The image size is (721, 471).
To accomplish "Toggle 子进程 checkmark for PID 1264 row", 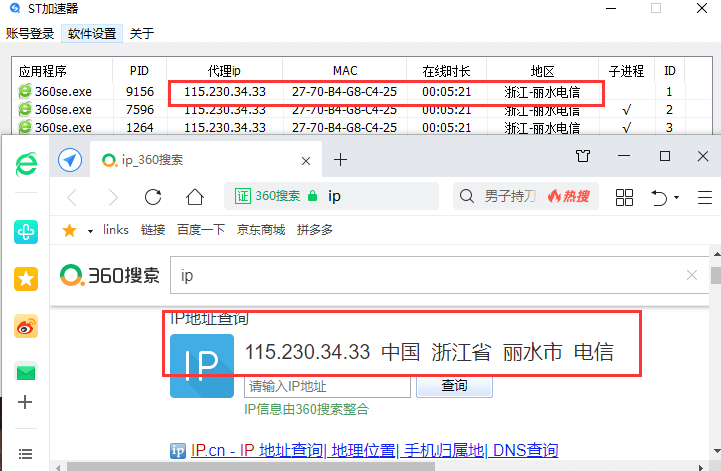I will [x=626, y=127].
